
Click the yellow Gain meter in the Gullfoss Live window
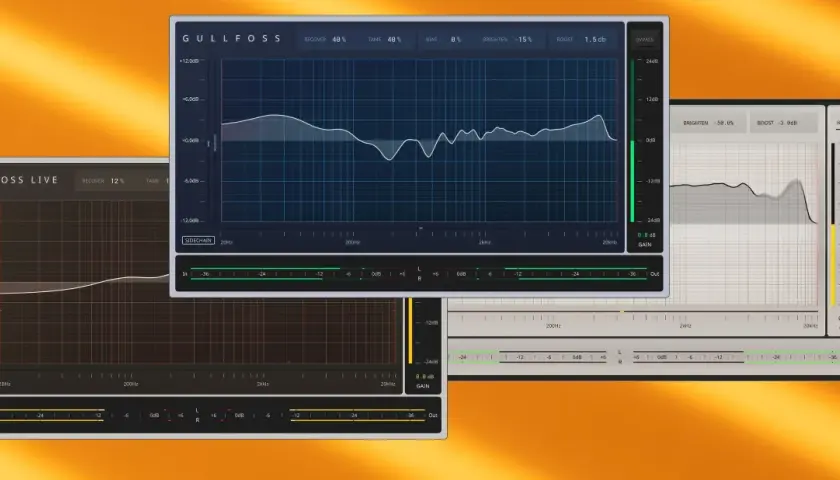(411, 331)
